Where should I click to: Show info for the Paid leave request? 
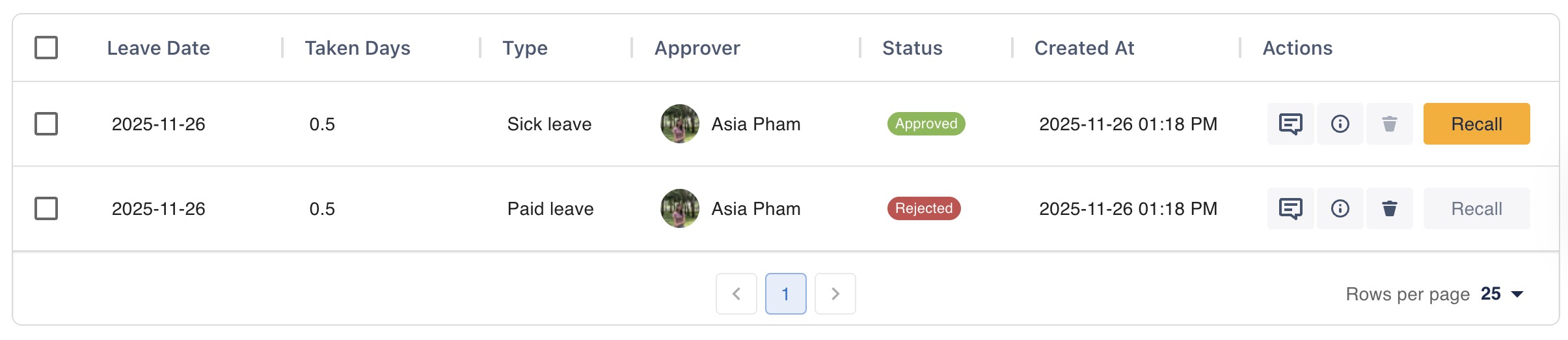1340,208
